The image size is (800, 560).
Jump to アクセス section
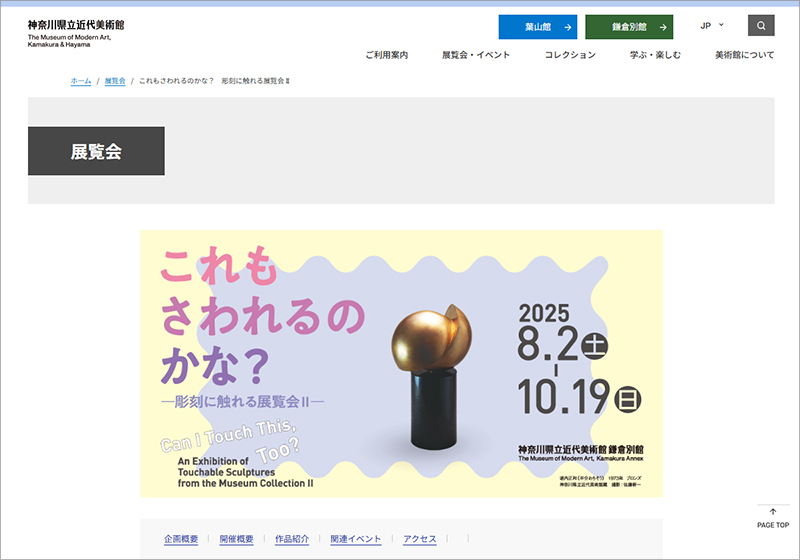[420, 539]
